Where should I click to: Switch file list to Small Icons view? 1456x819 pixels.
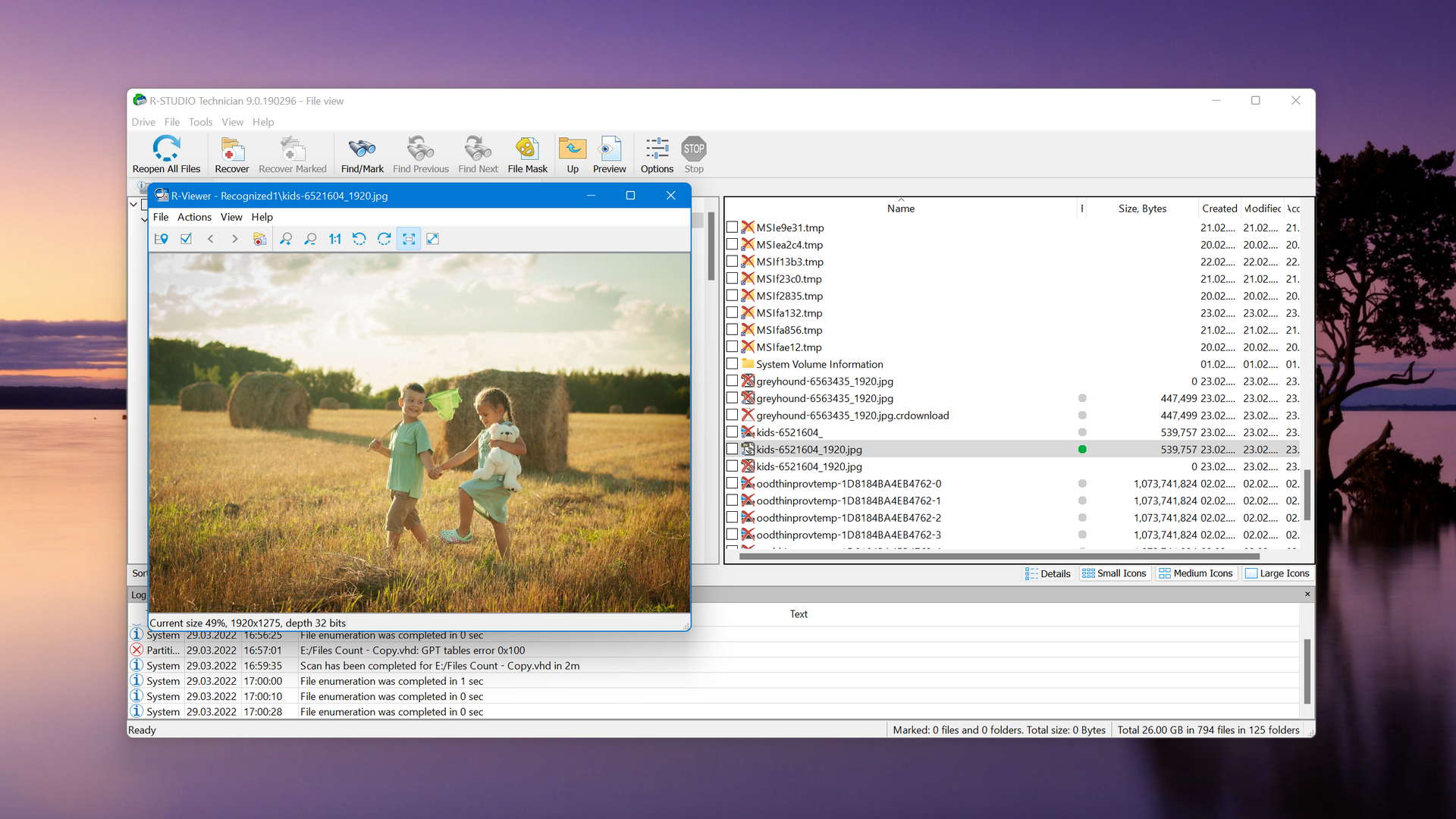[1114, 573]
